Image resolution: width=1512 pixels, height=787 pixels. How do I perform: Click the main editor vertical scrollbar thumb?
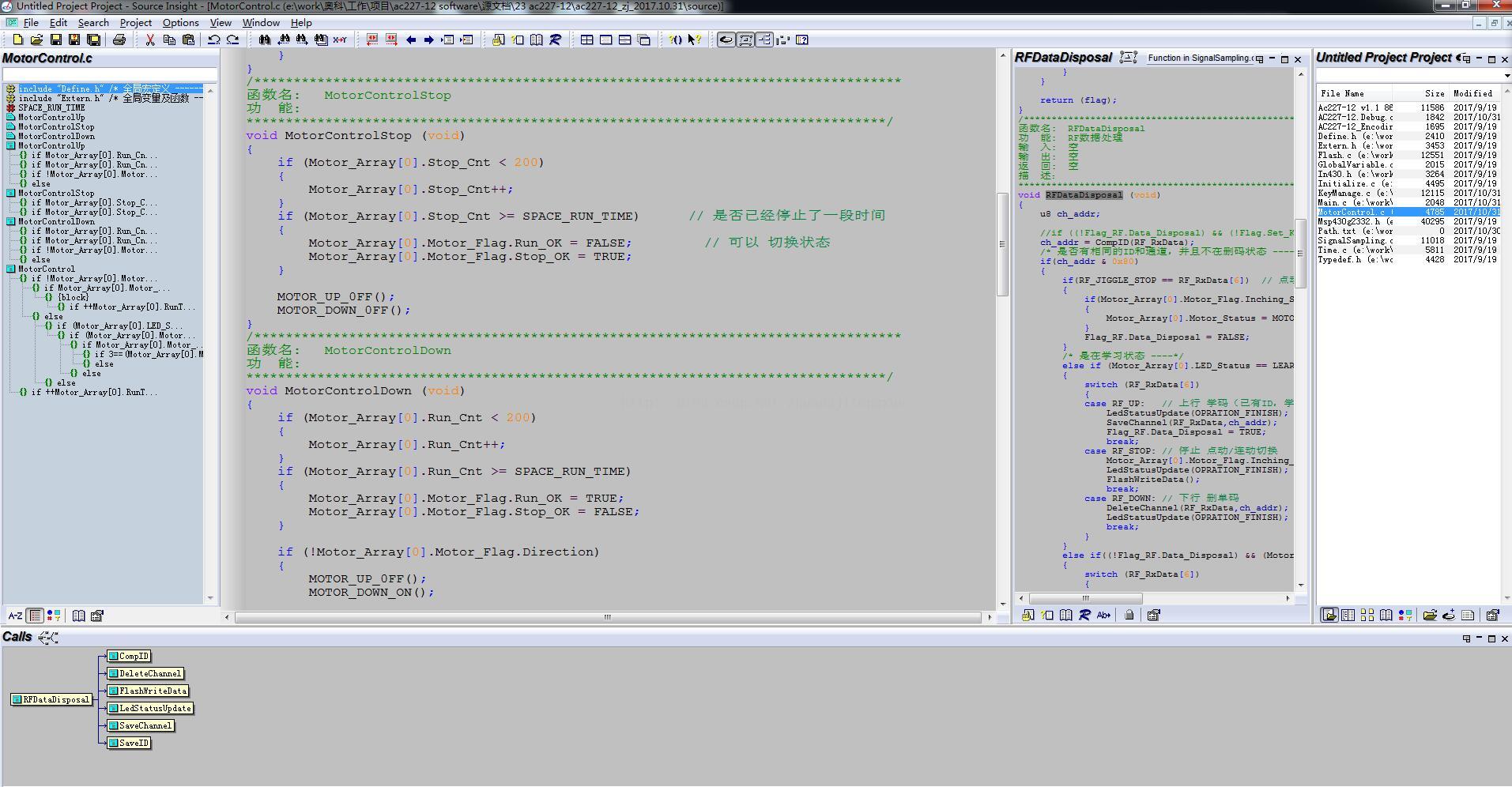coord(1002,244)
